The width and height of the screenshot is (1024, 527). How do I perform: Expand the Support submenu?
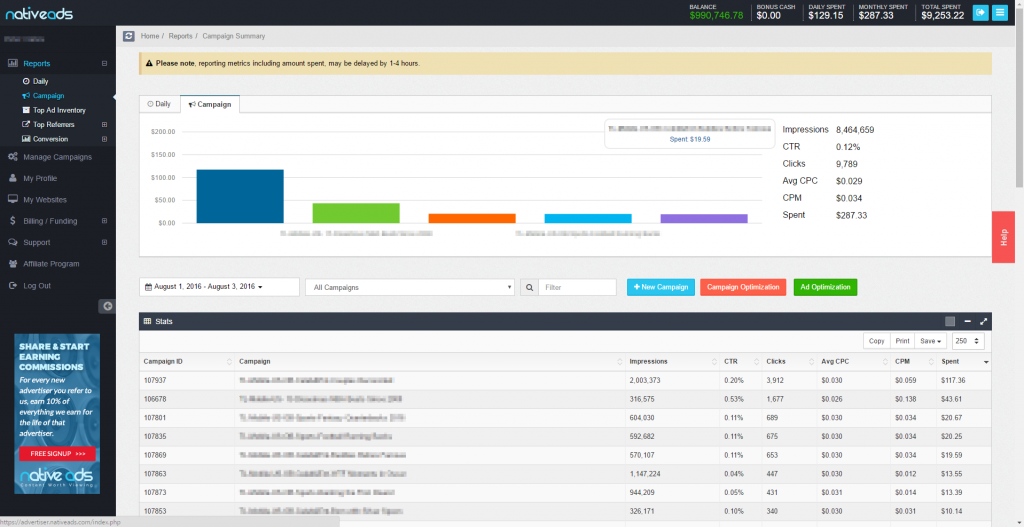104,242
